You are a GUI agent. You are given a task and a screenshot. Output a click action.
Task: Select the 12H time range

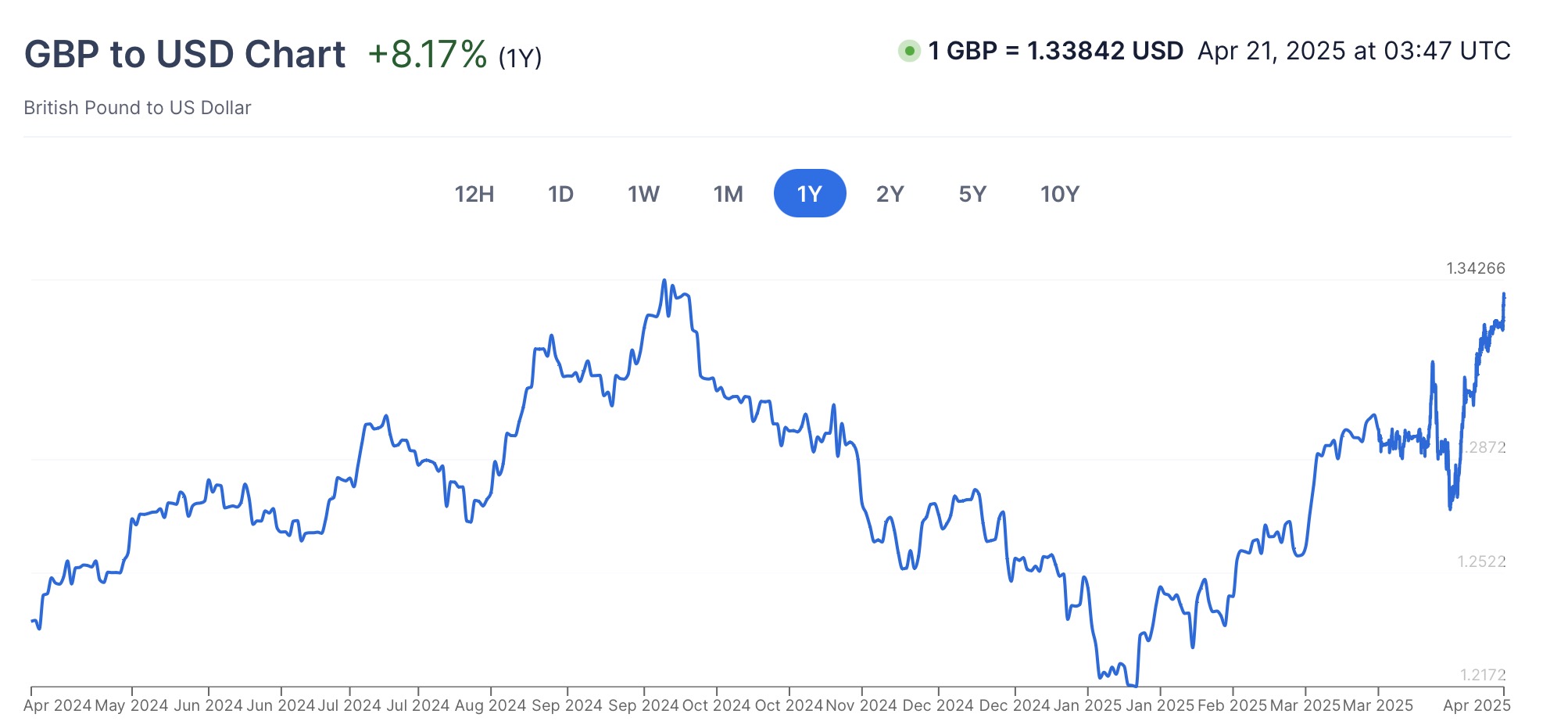point(474,194)
